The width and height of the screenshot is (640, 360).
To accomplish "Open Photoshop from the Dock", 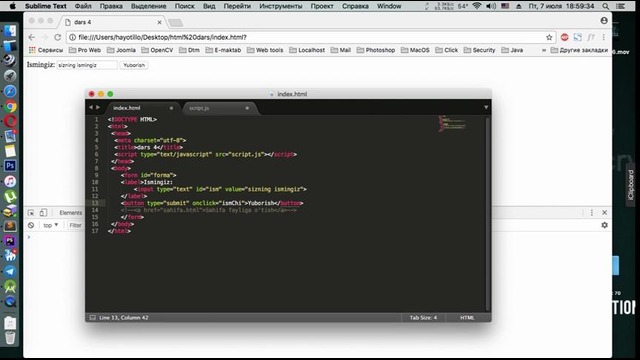I will (10, 166).
